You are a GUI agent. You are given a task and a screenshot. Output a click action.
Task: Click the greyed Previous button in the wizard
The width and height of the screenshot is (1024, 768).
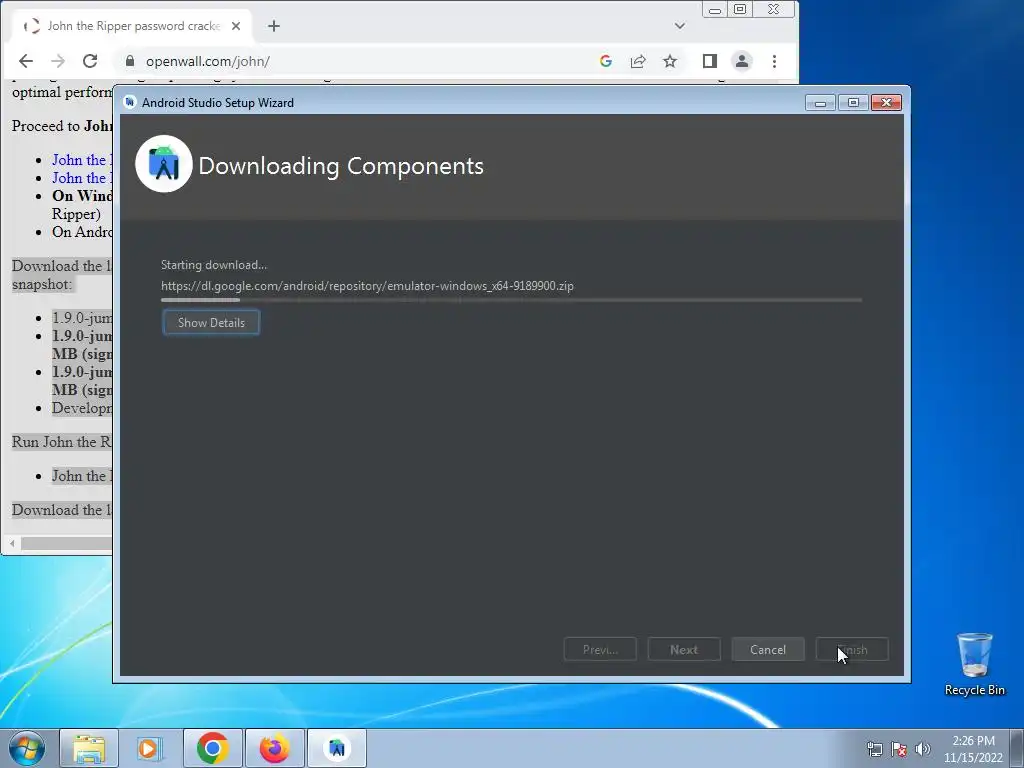point(600,650)
